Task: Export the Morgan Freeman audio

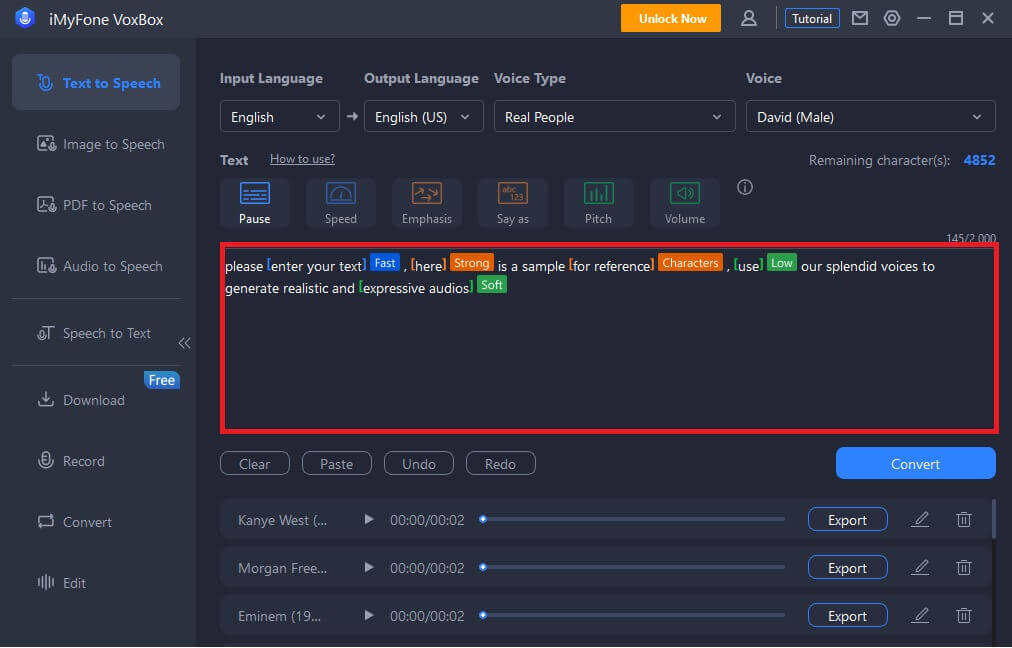Action: coord(847,567)
